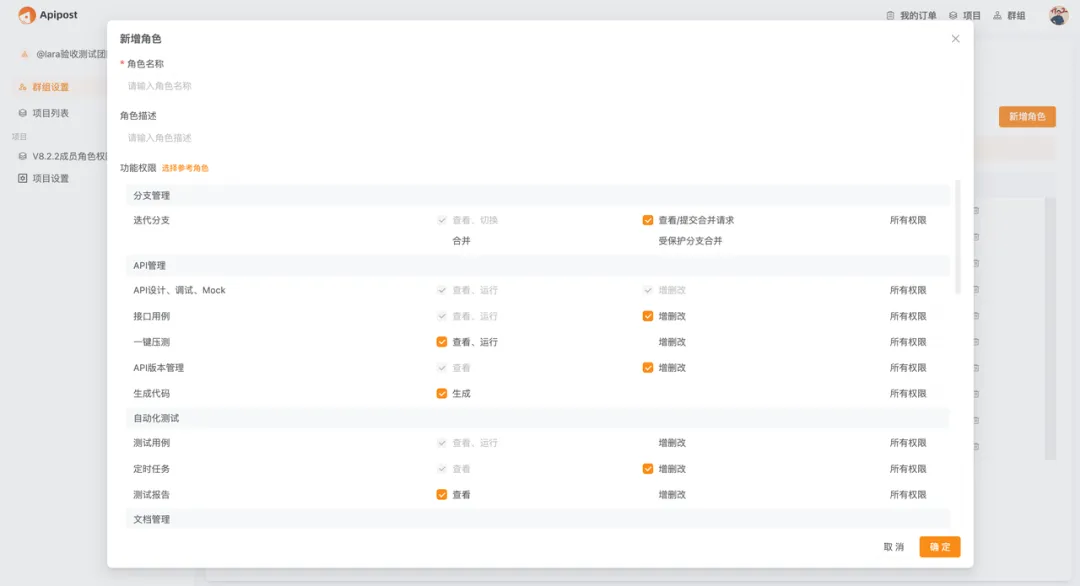Viewport: 1080px width, 586px height.
Task: Click the 角色名称 input field
Action: (540, 86)
